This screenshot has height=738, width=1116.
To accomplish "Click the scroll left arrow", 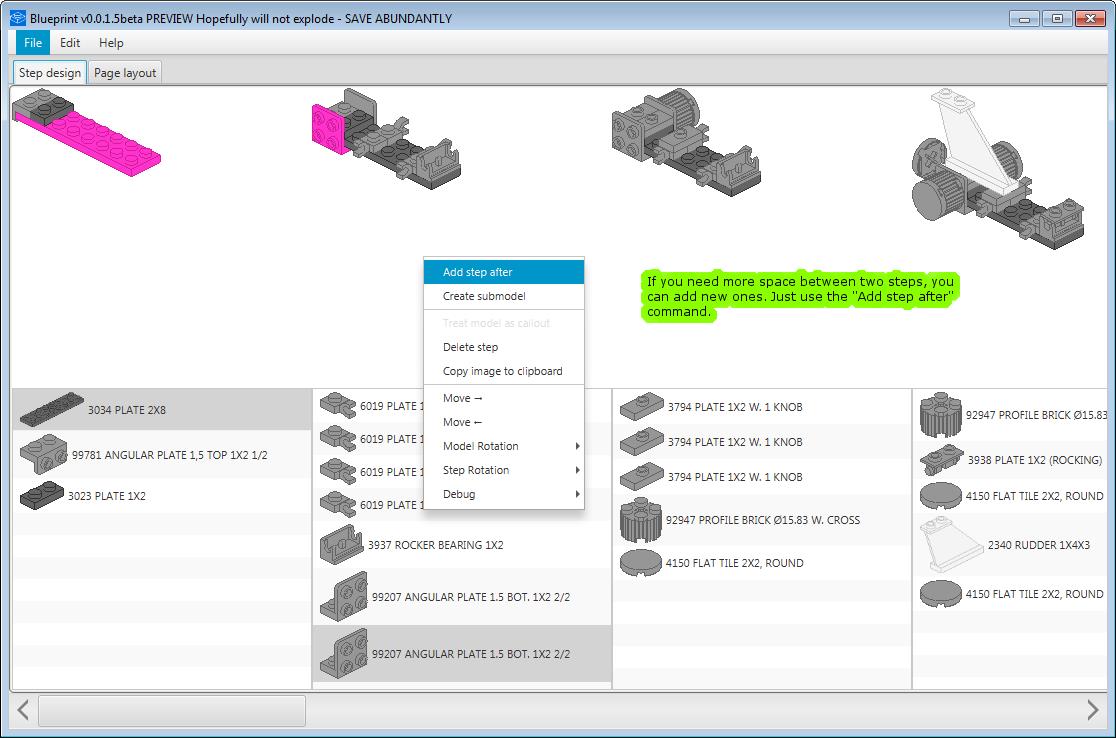I will (23, 710).
